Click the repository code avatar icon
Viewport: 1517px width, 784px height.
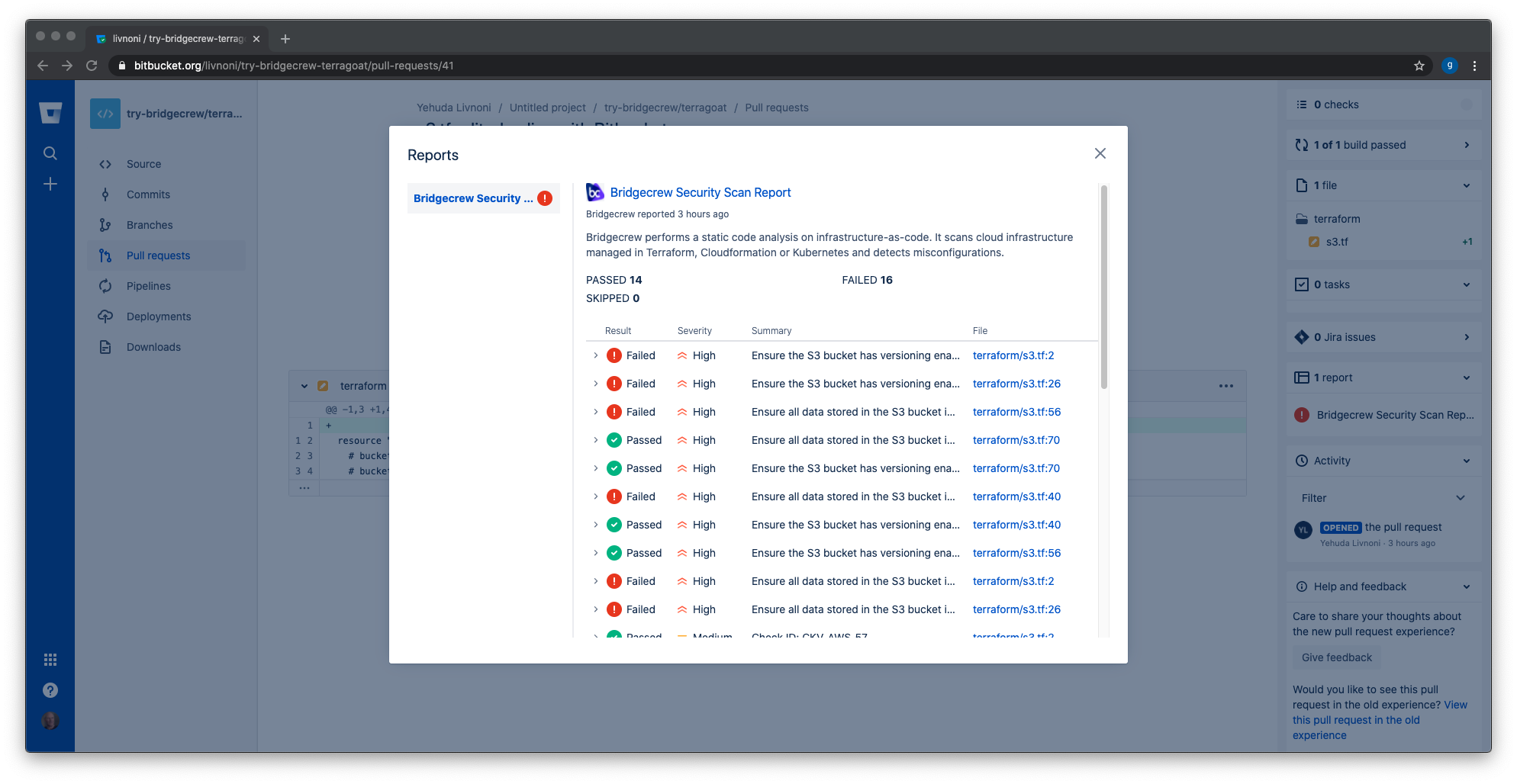click(x=105, y=114)
